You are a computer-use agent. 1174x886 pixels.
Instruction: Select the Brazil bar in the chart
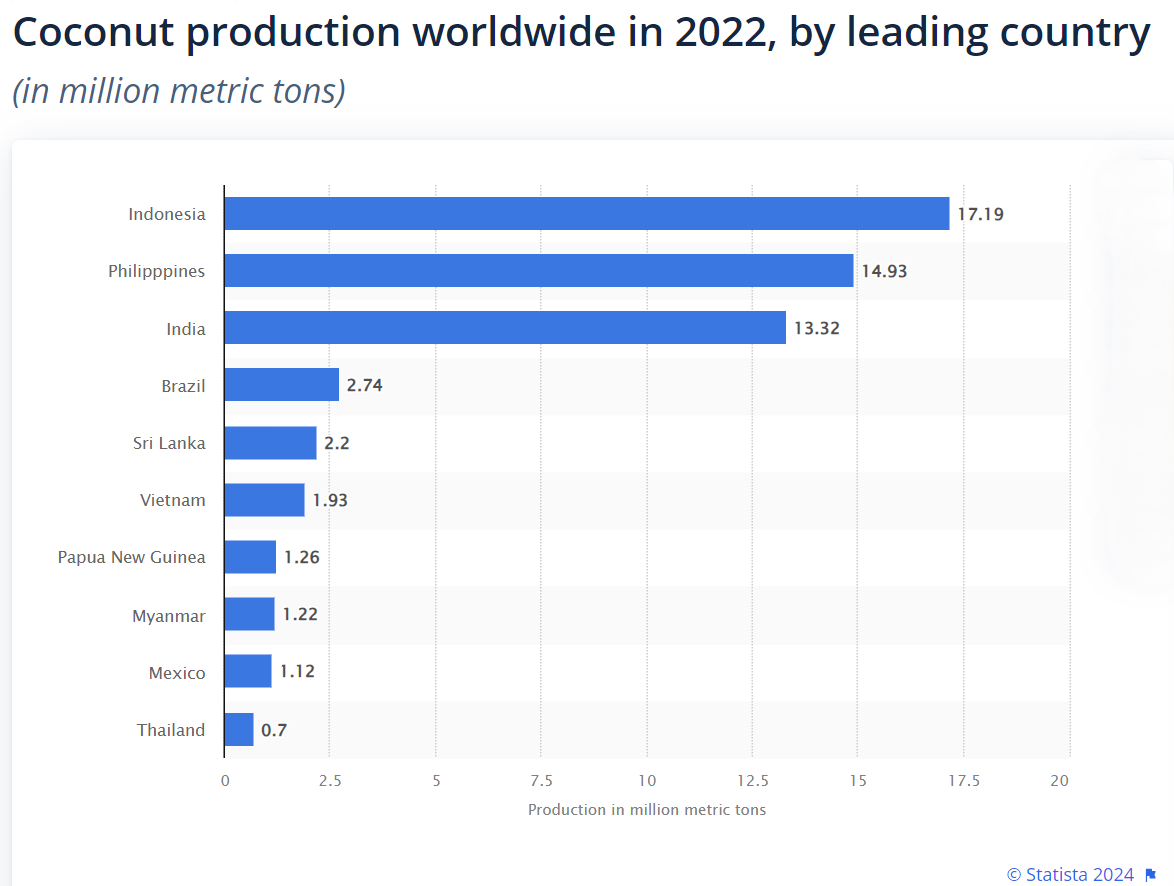[x=281, y=385]
